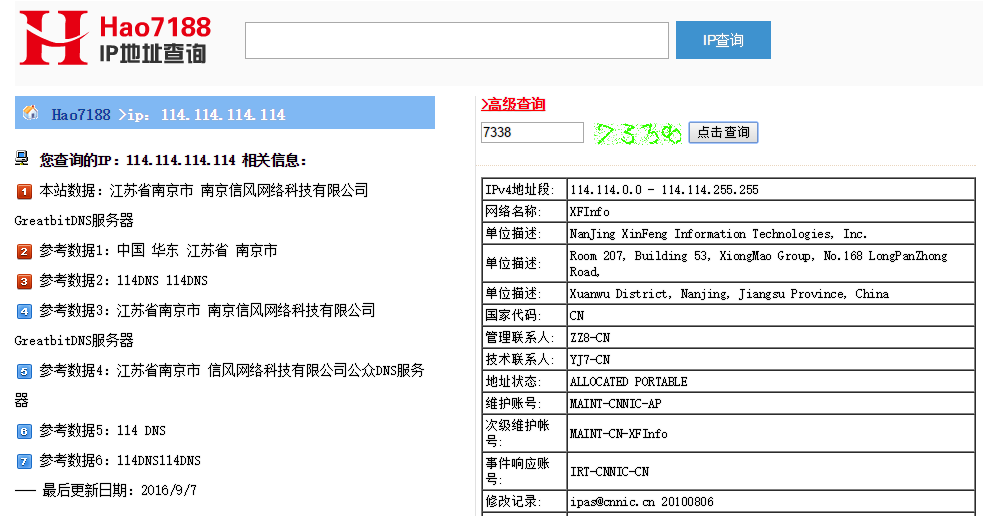Click the red number 3 badge icon
Screen dimensions: 983x516
tap(24, 282)
